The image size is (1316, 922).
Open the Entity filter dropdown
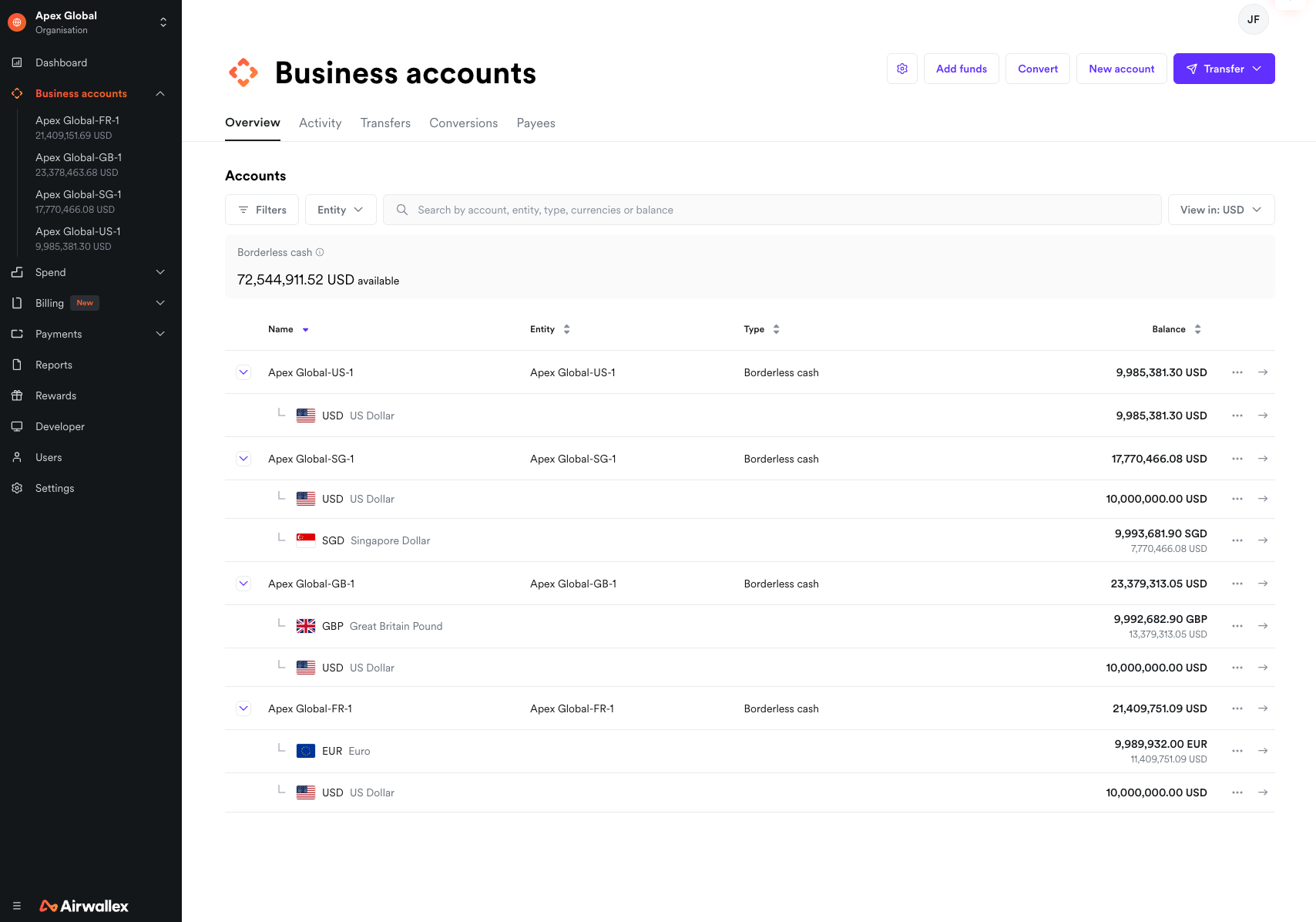click(x=341, y=210)
